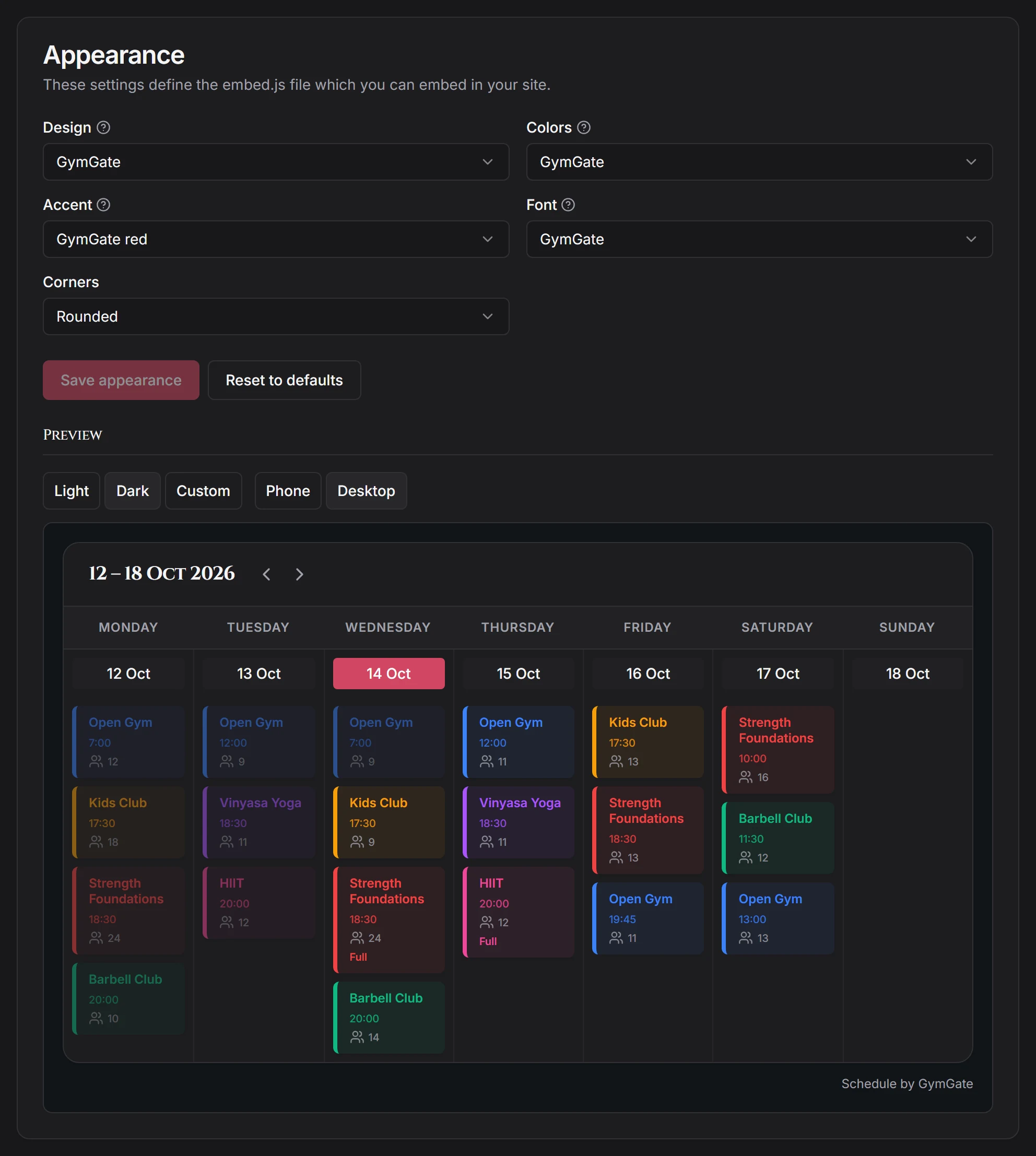Open Friday Kids Club 17:30 class
Viewport: 1036px width, 1156px height.
648,741
